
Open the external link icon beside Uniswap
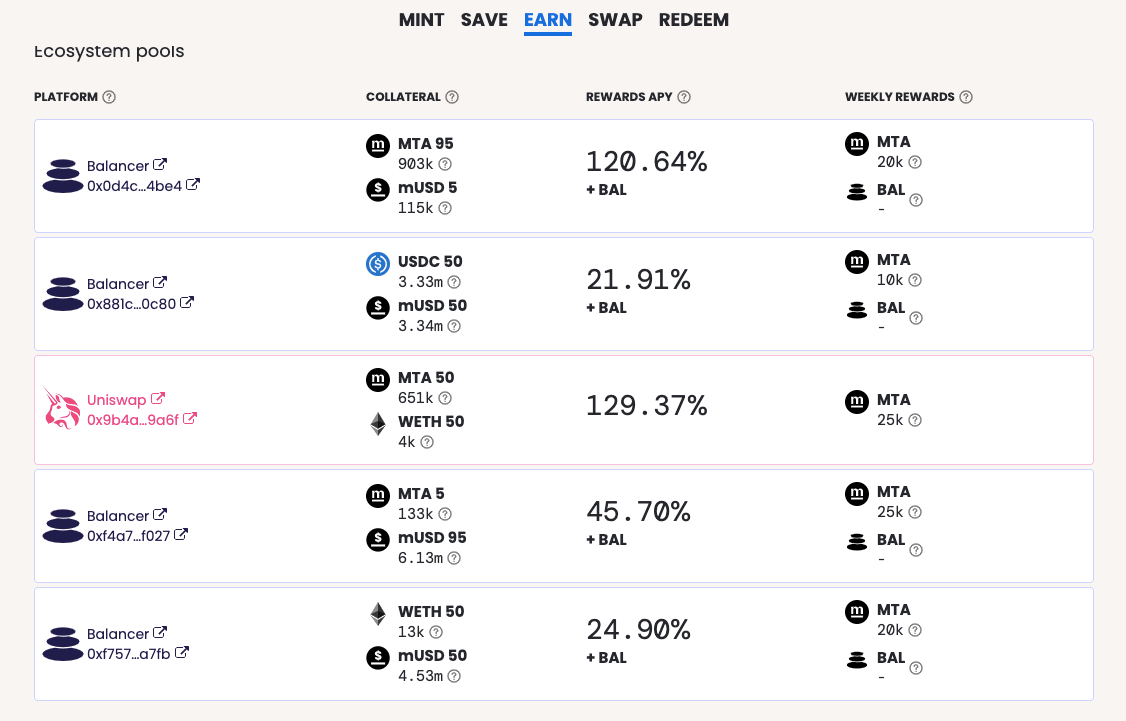click(158, 399)
